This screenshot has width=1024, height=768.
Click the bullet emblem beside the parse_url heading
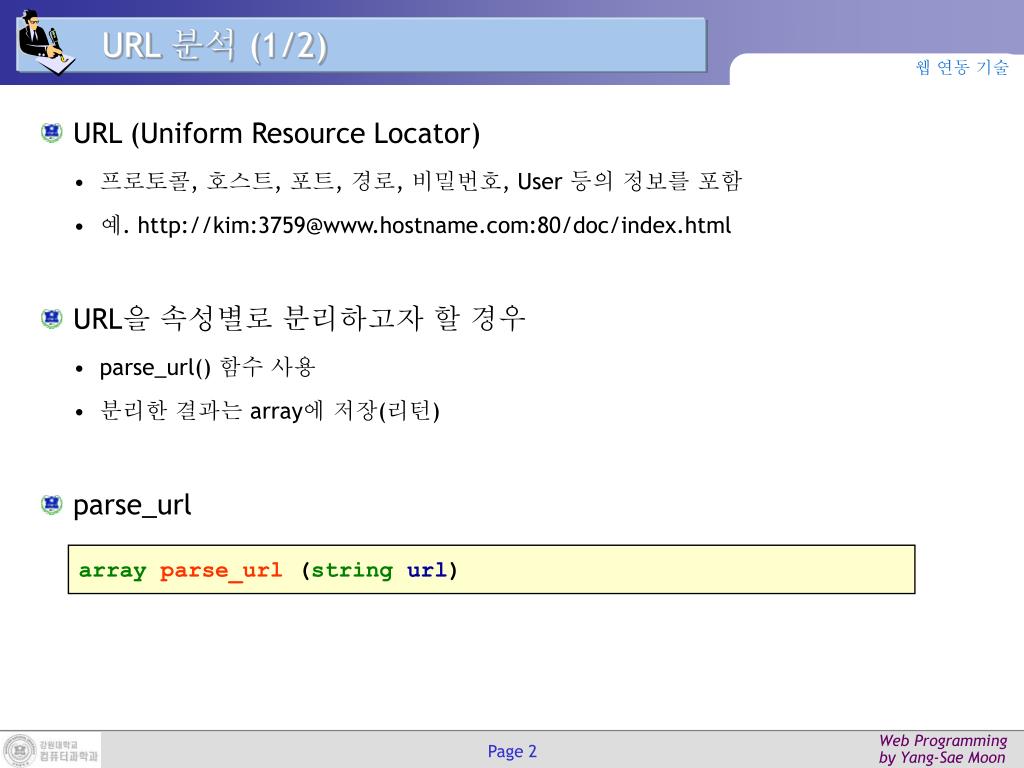coord(52,504)
